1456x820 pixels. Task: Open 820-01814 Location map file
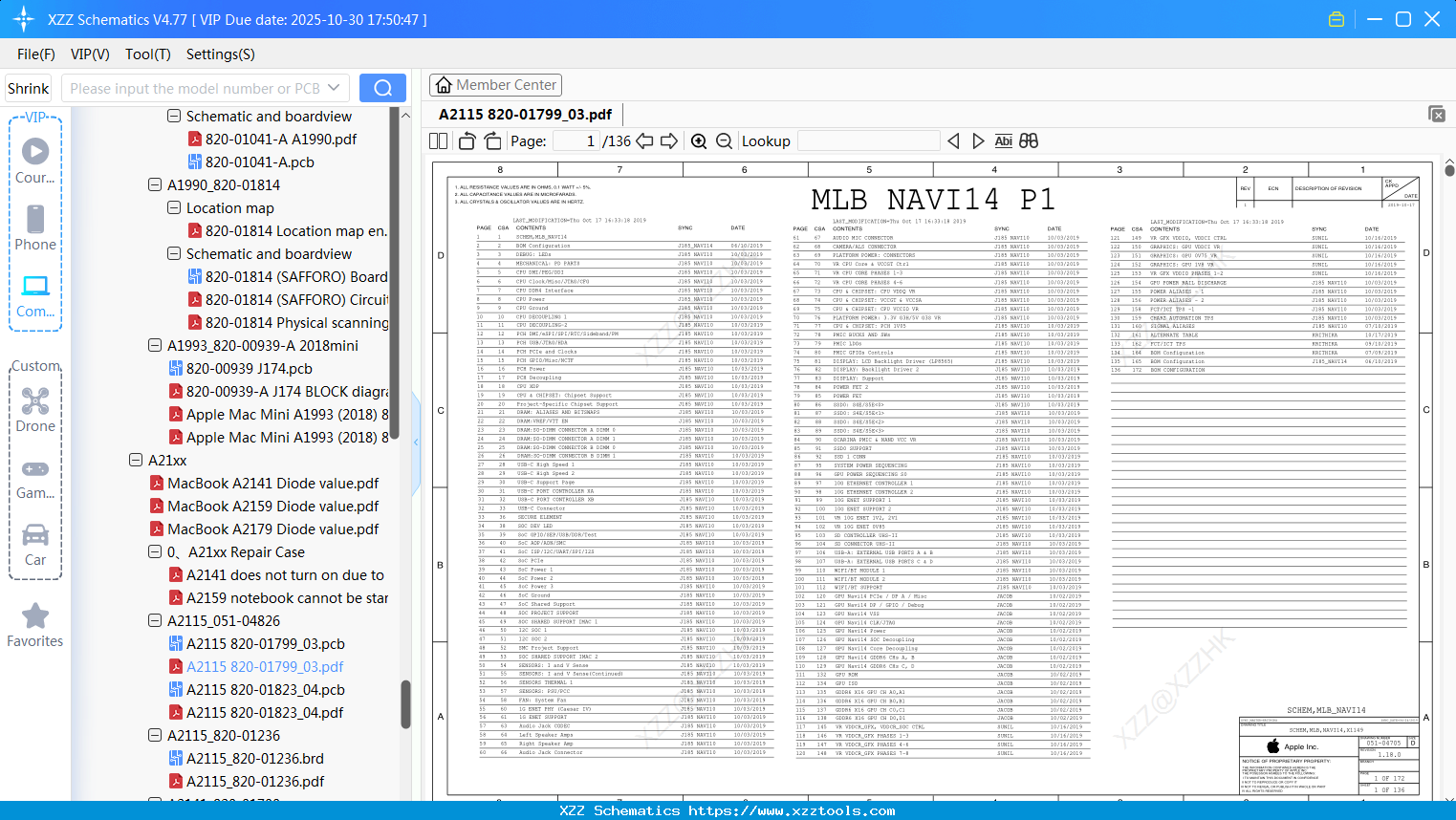288,231
